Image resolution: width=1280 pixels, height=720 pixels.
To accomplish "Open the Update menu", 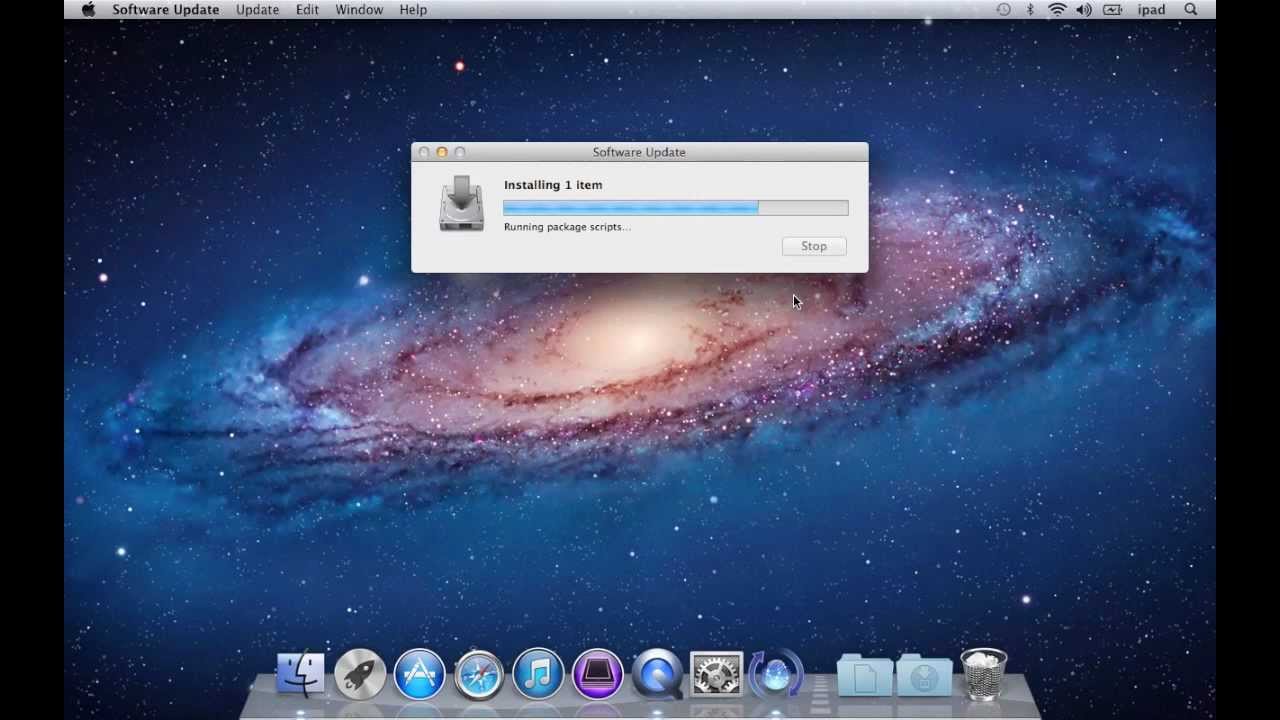I will click(x=258, y=10).
